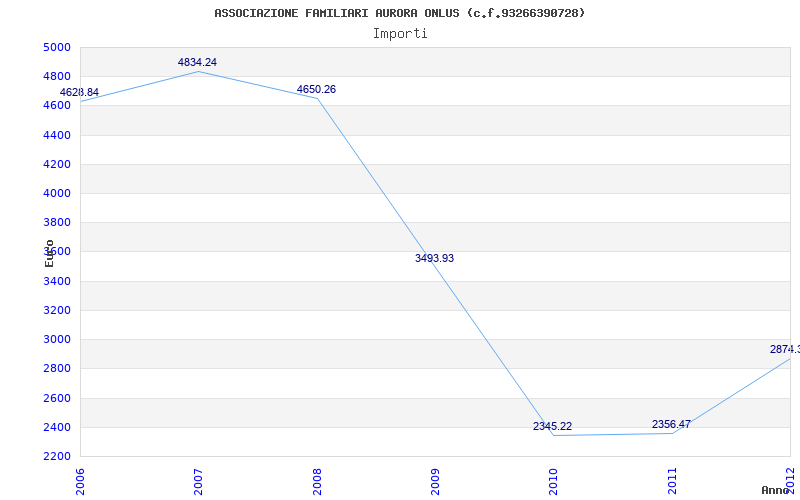This screenshot has width=800, height=500.
Task: Click the 4600 y-axis tick label
Action: (x=57, y=106)
